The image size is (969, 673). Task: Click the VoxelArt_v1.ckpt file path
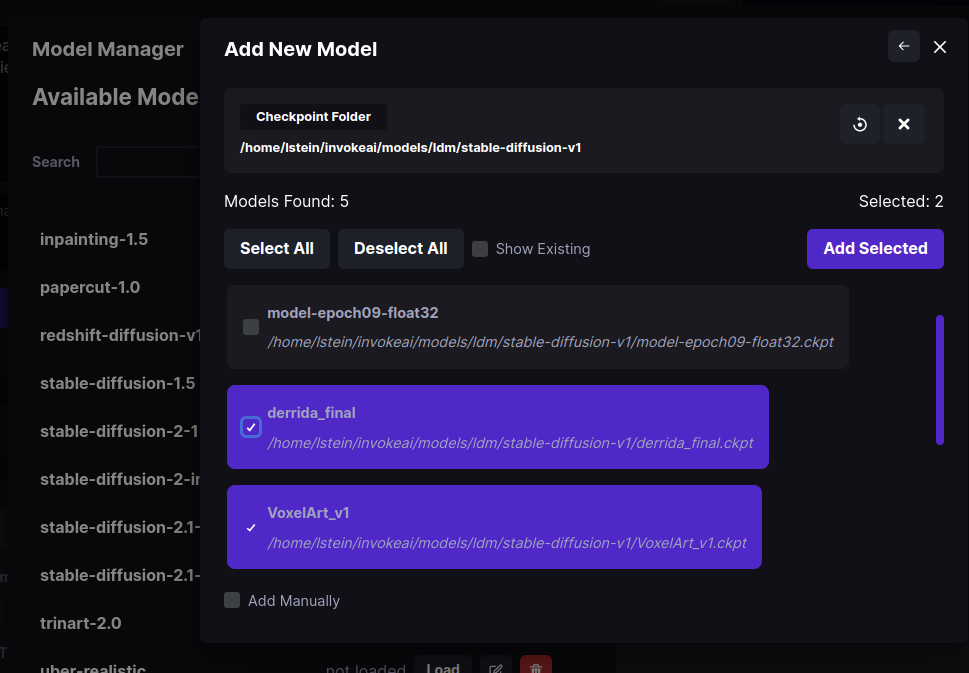507,543
